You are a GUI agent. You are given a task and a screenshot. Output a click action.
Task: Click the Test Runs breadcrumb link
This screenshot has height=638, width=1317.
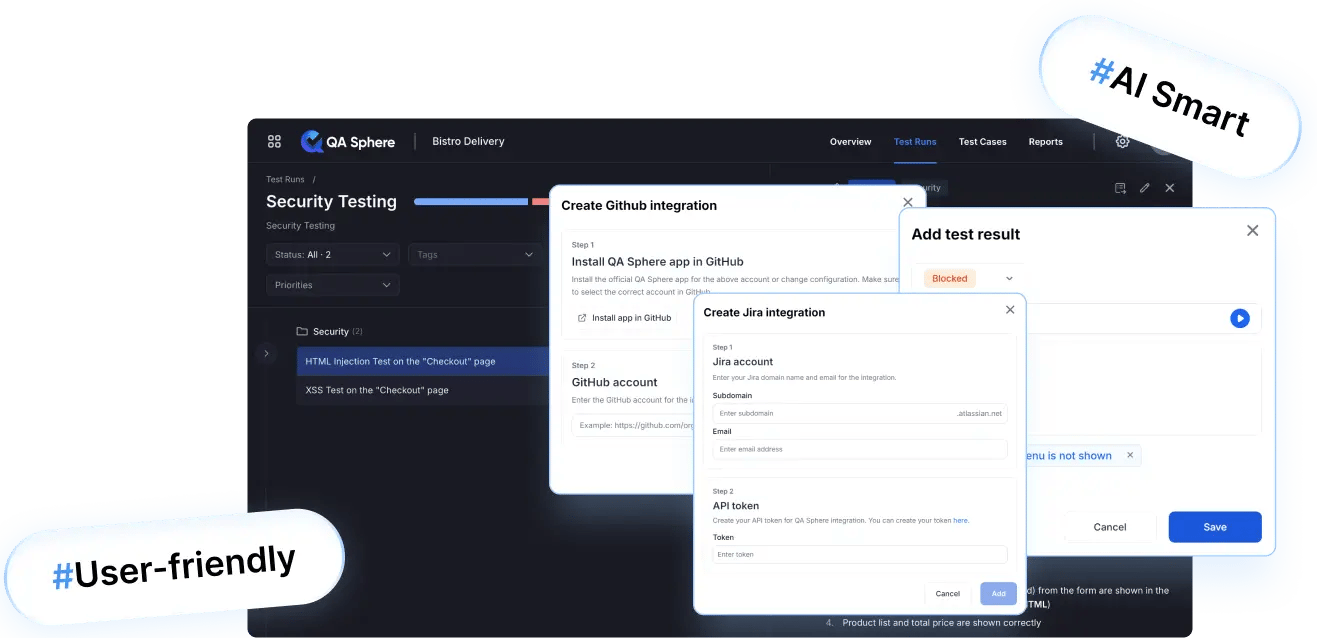click(285, 180)
